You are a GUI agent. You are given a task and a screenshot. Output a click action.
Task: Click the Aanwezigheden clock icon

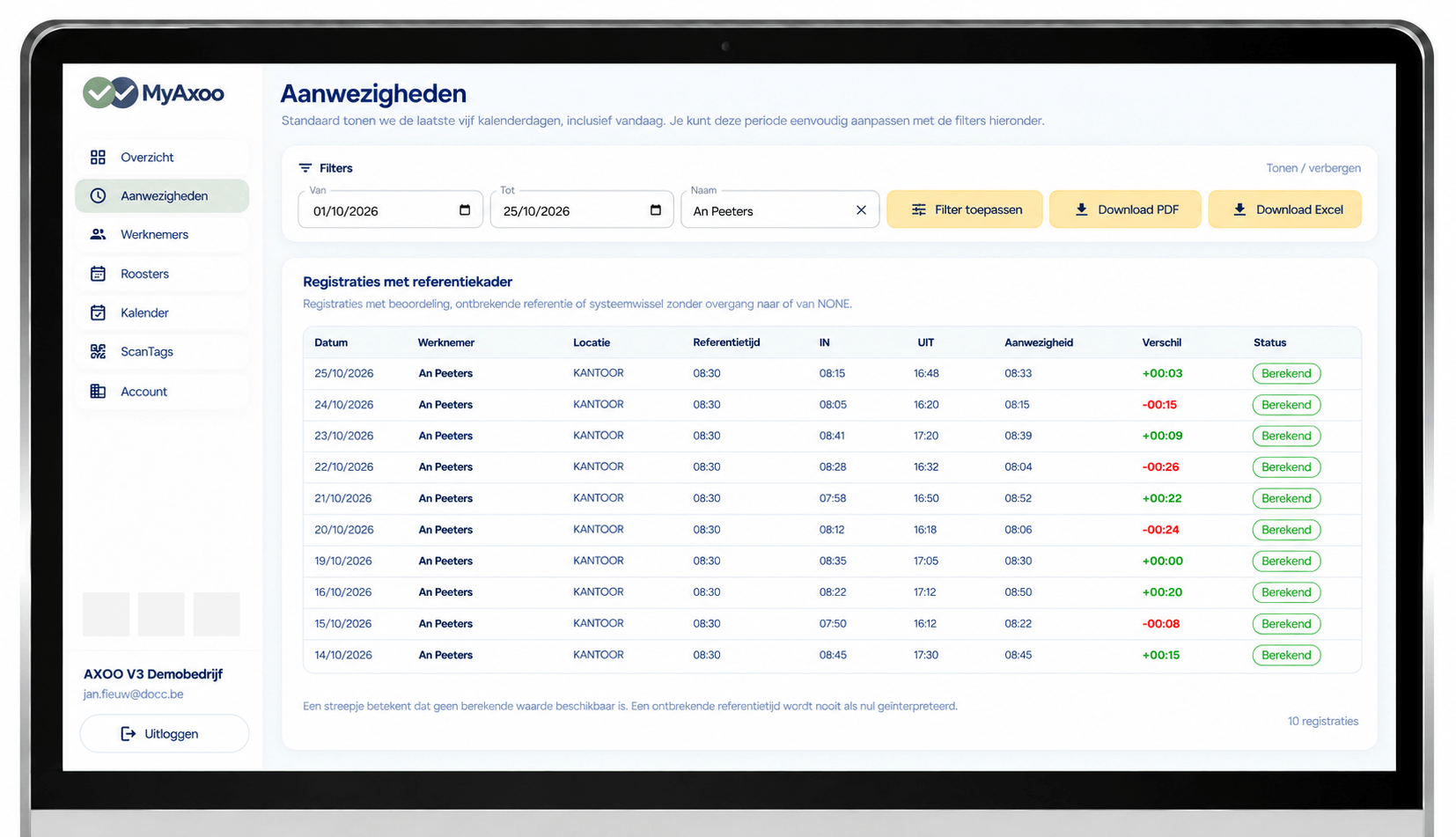[98, 195]
